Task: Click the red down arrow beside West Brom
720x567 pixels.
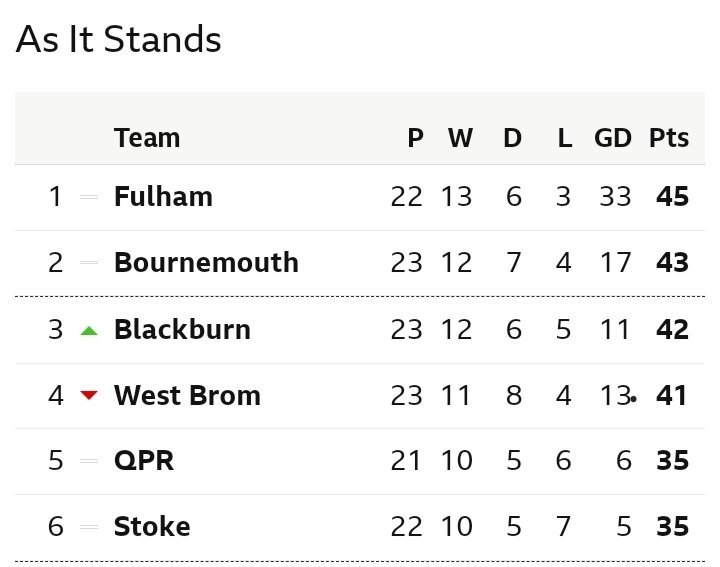Action: pos(89,395)
